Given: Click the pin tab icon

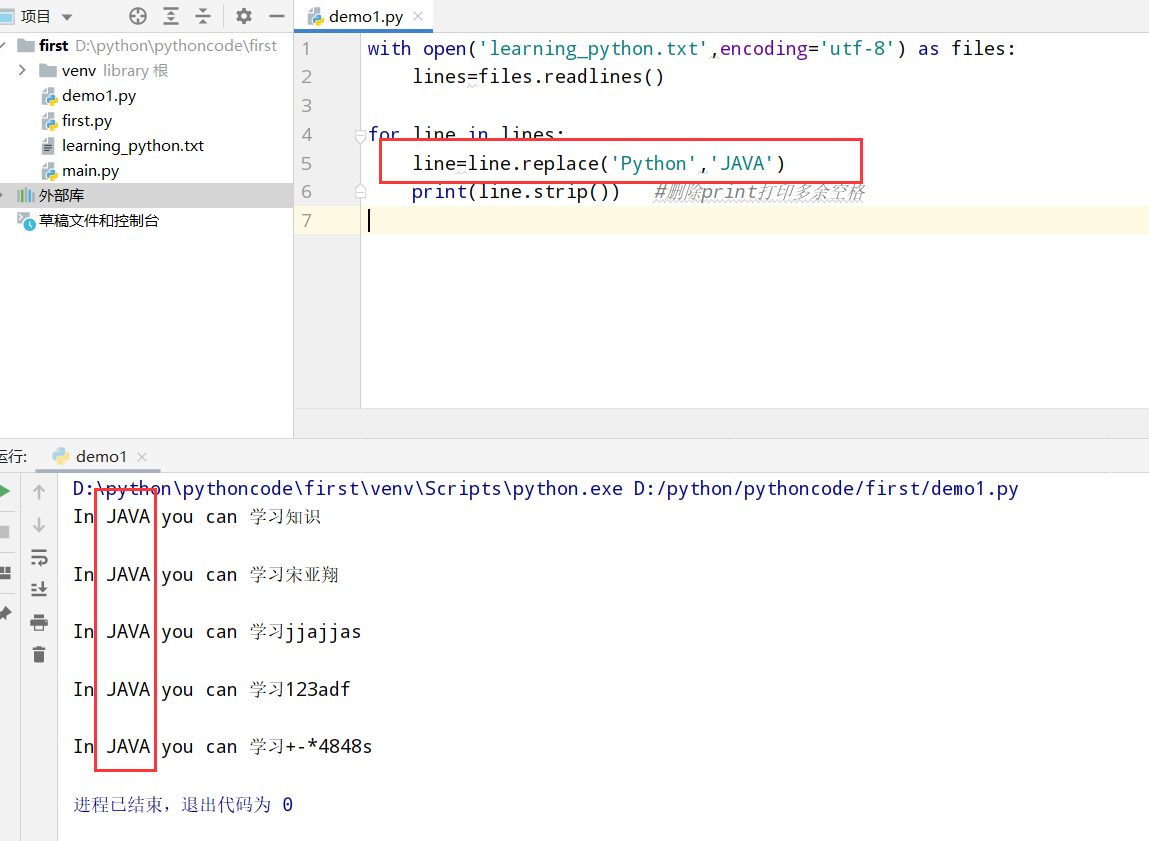Looking at the screenshot, I should 5,613.
